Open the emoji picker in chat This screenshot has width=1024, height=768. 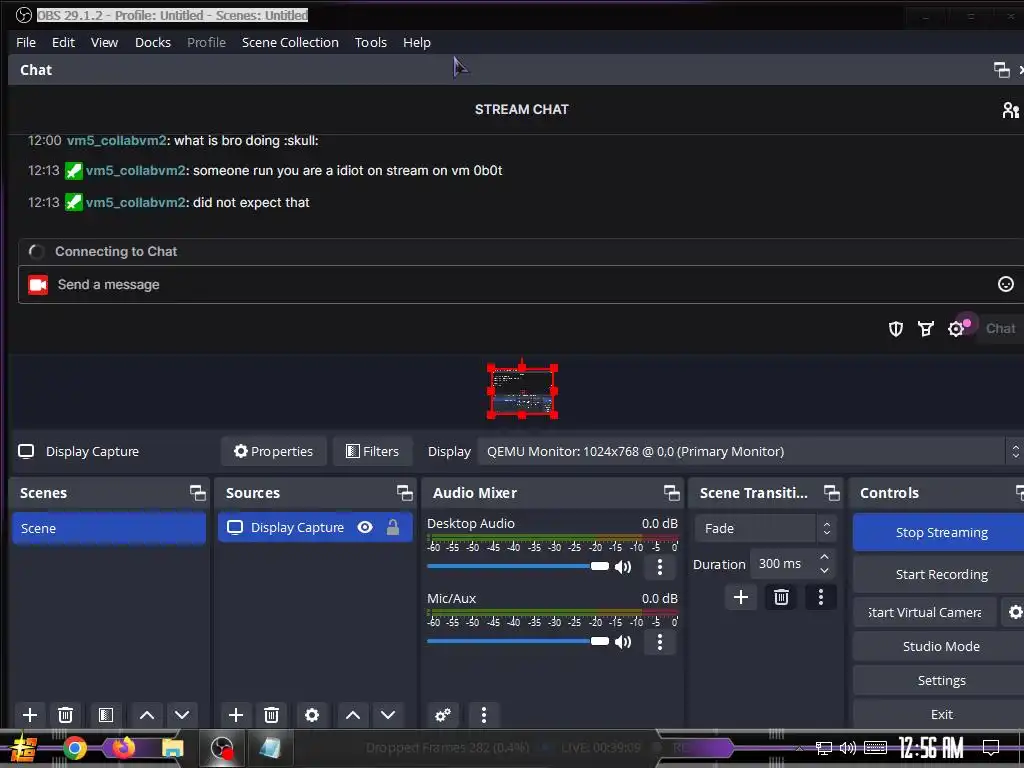click(x=1006, y=284)
